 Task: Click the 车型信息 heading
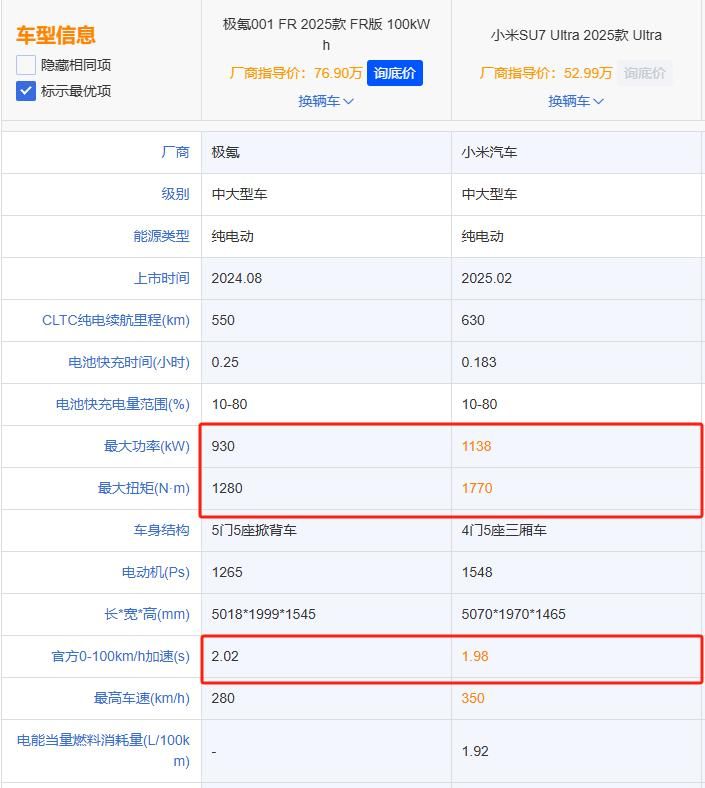click(55, 35)
